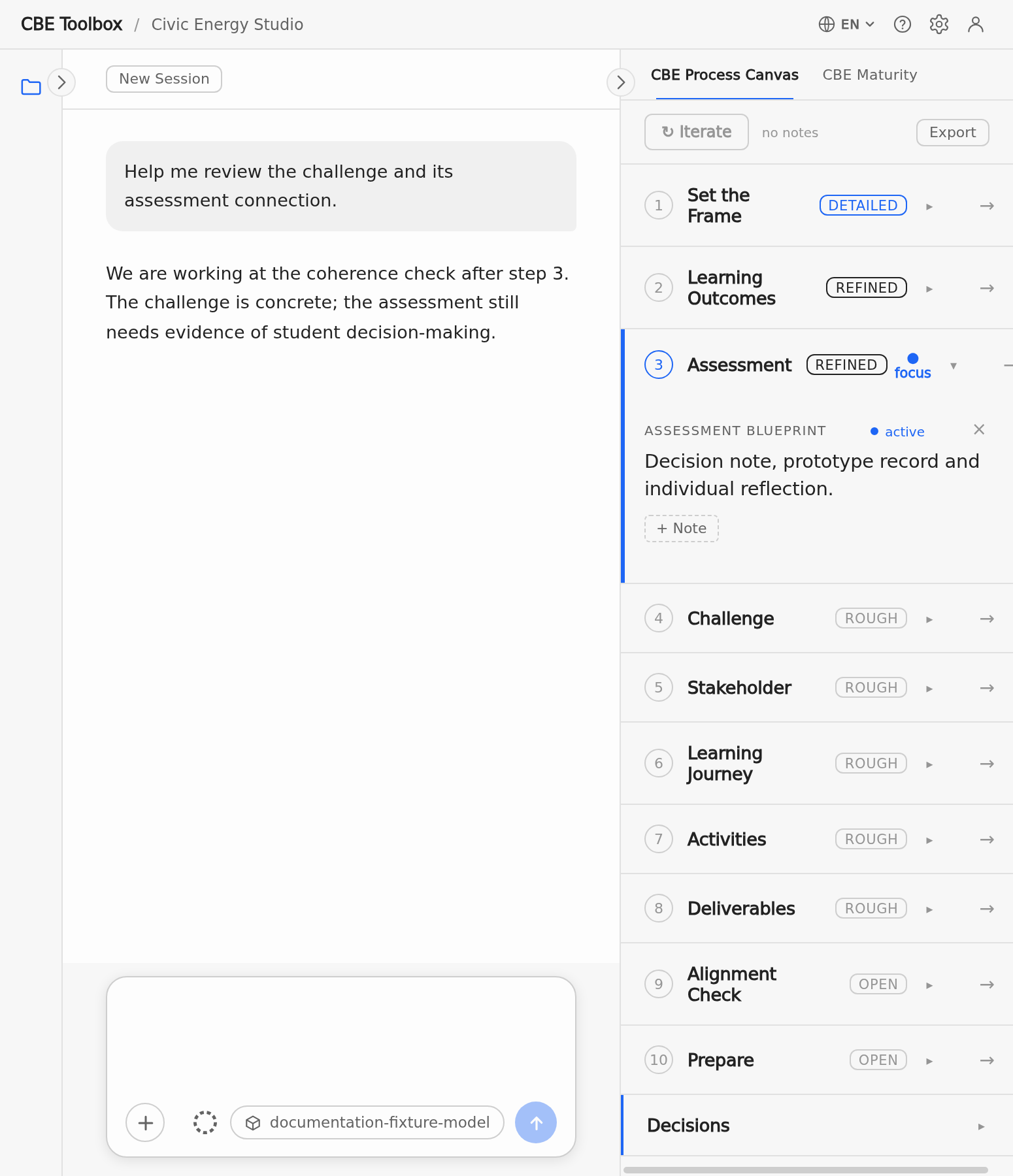Collapse the Assessment step triangle
The width and height of the screenshot is (1013, 1176).
click(954, 366)
